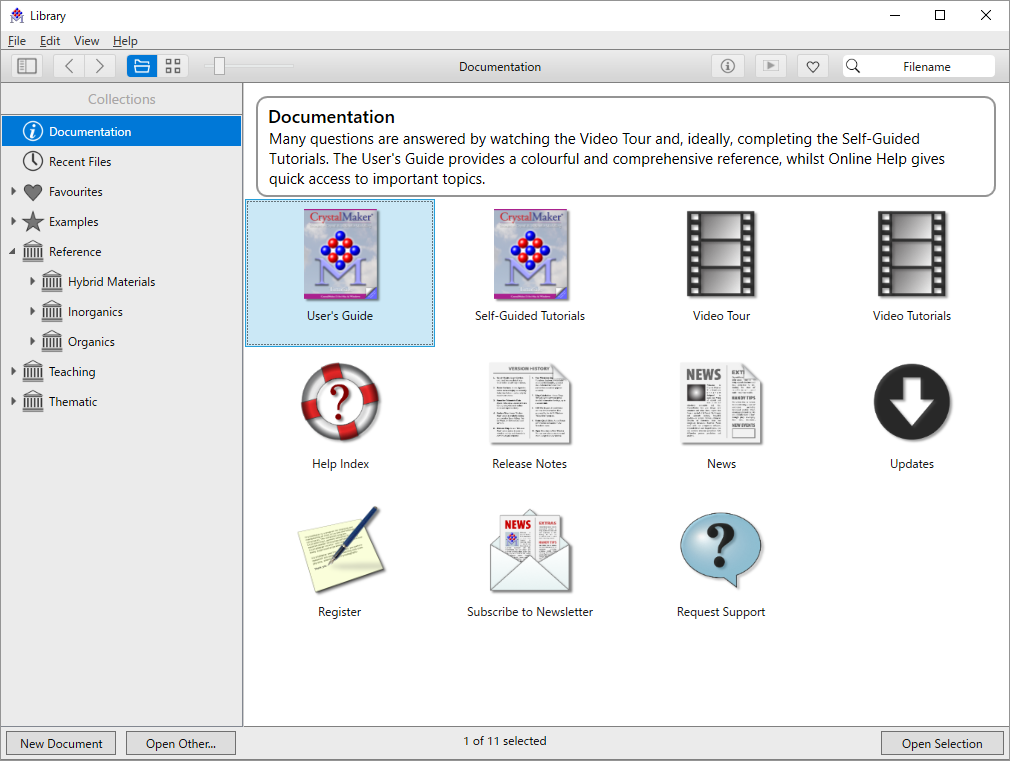
Task: Expand the Examples tree node
Action: click(13, 221)
